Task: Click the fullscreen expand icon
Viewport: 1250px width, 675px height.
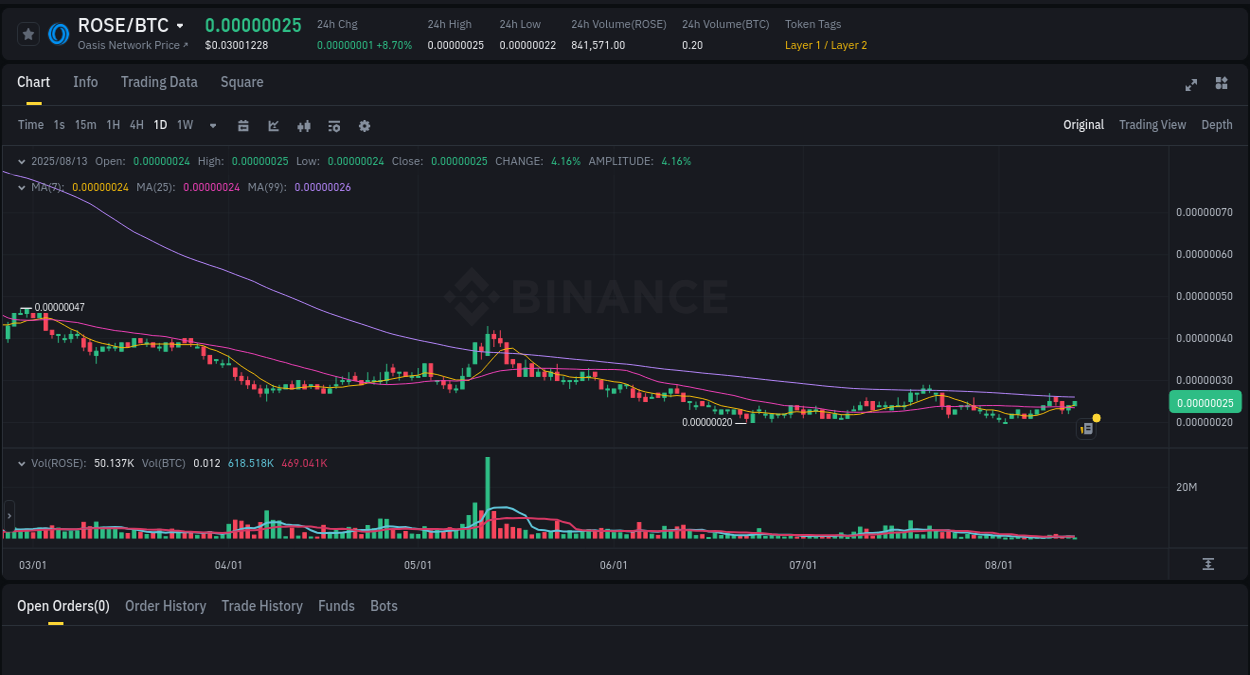Action: pos(1190,85)
